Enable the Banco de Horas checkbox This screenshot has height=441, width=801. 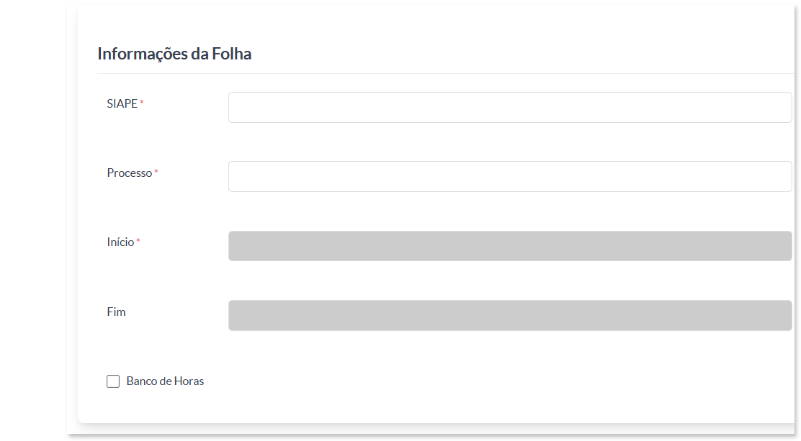click(113, 381)
